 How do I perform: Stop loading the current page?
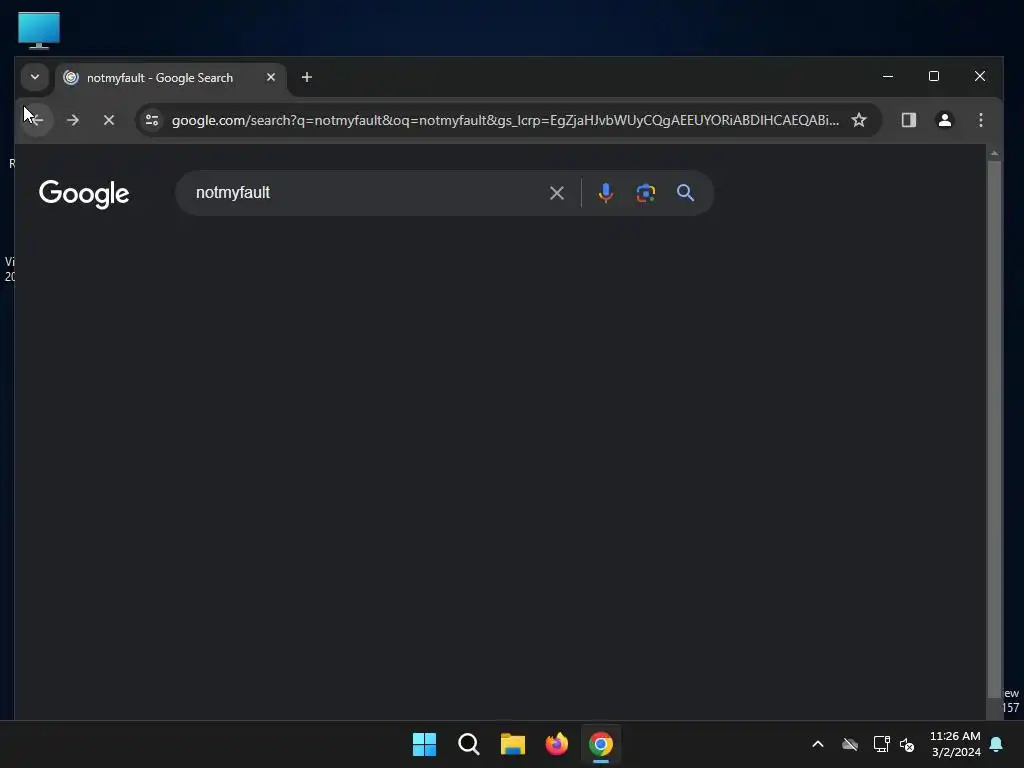(x=109, y=120)
